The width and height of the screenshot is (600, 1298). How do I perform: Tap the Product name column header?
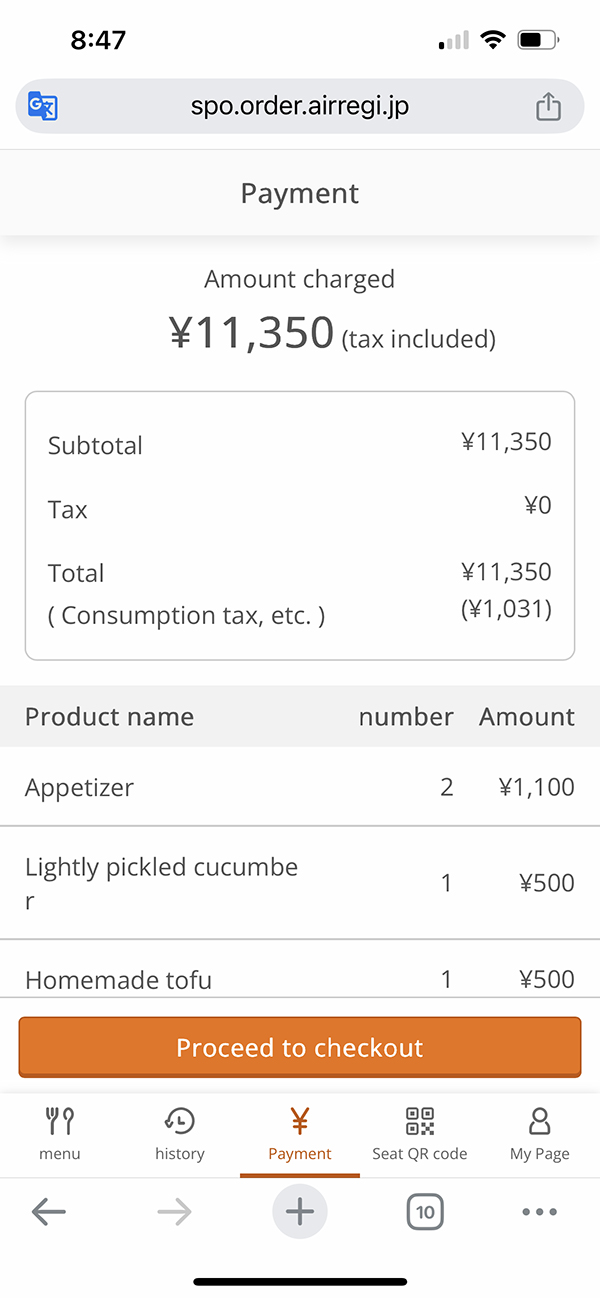coord(110,716)
